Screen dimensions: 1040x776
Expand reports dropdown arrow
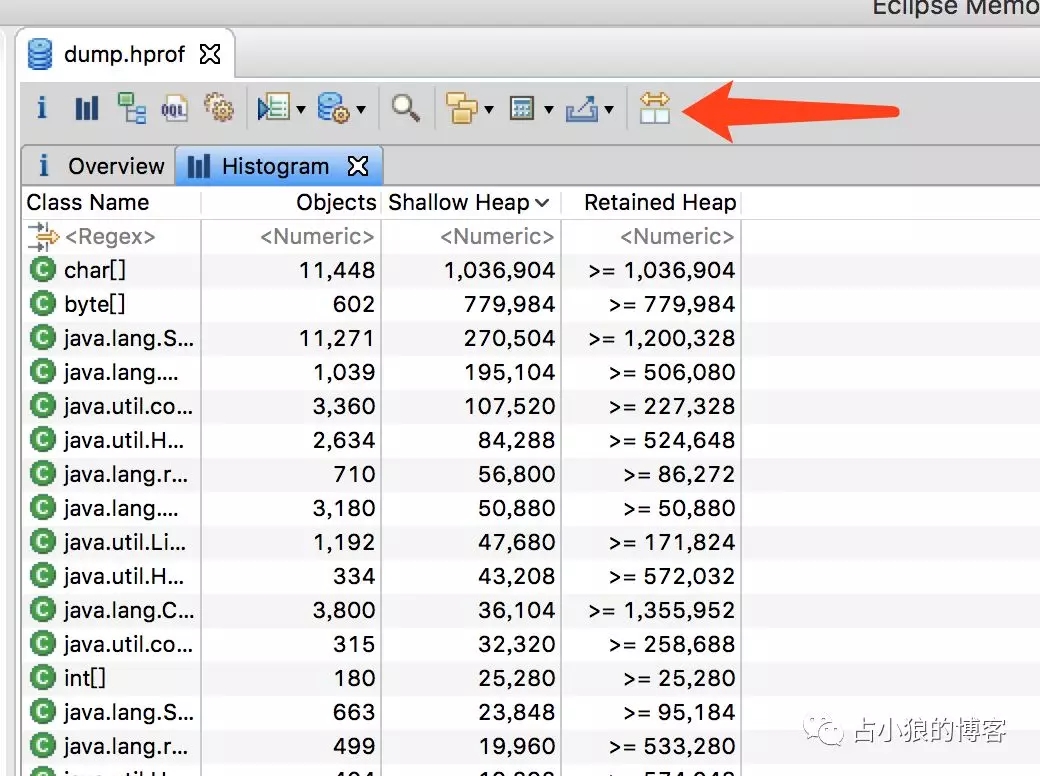[x=300, y=109]
